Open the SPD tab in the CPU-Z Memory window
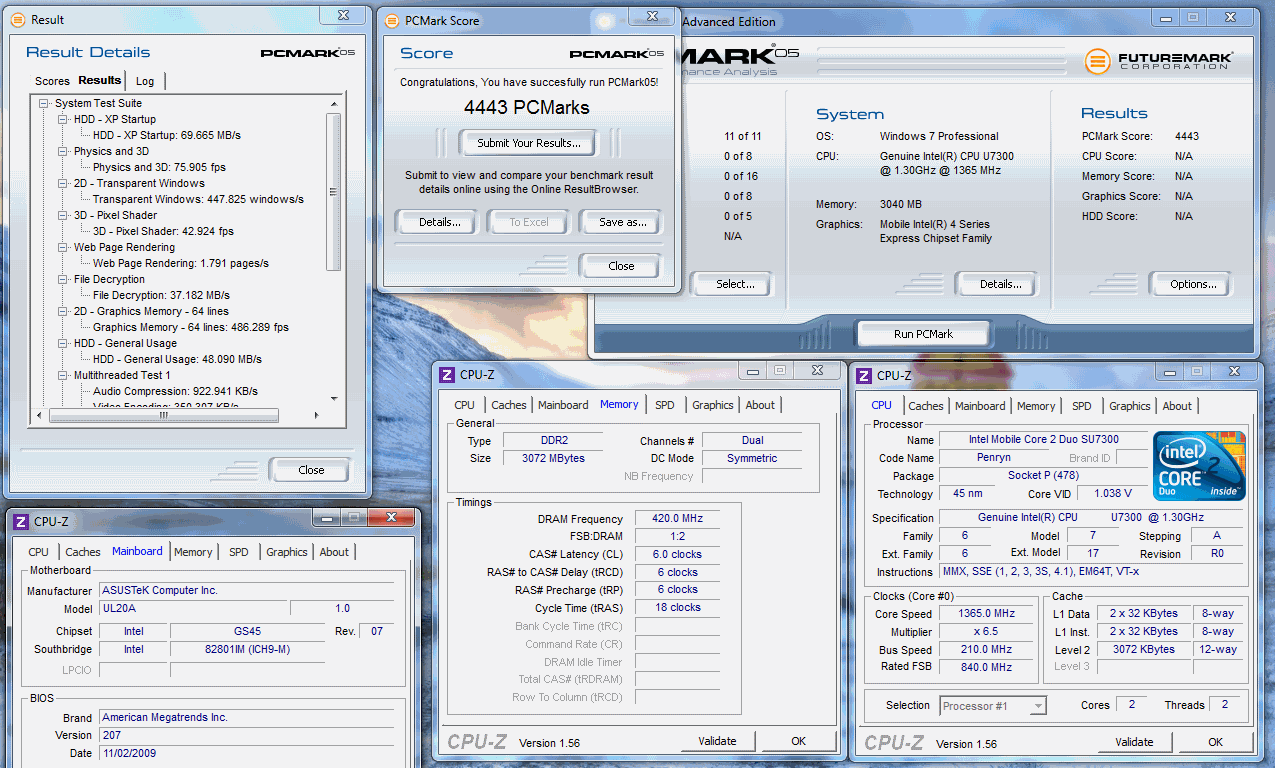Viewport: 1275px width, 768px height. tap(665, 405)
